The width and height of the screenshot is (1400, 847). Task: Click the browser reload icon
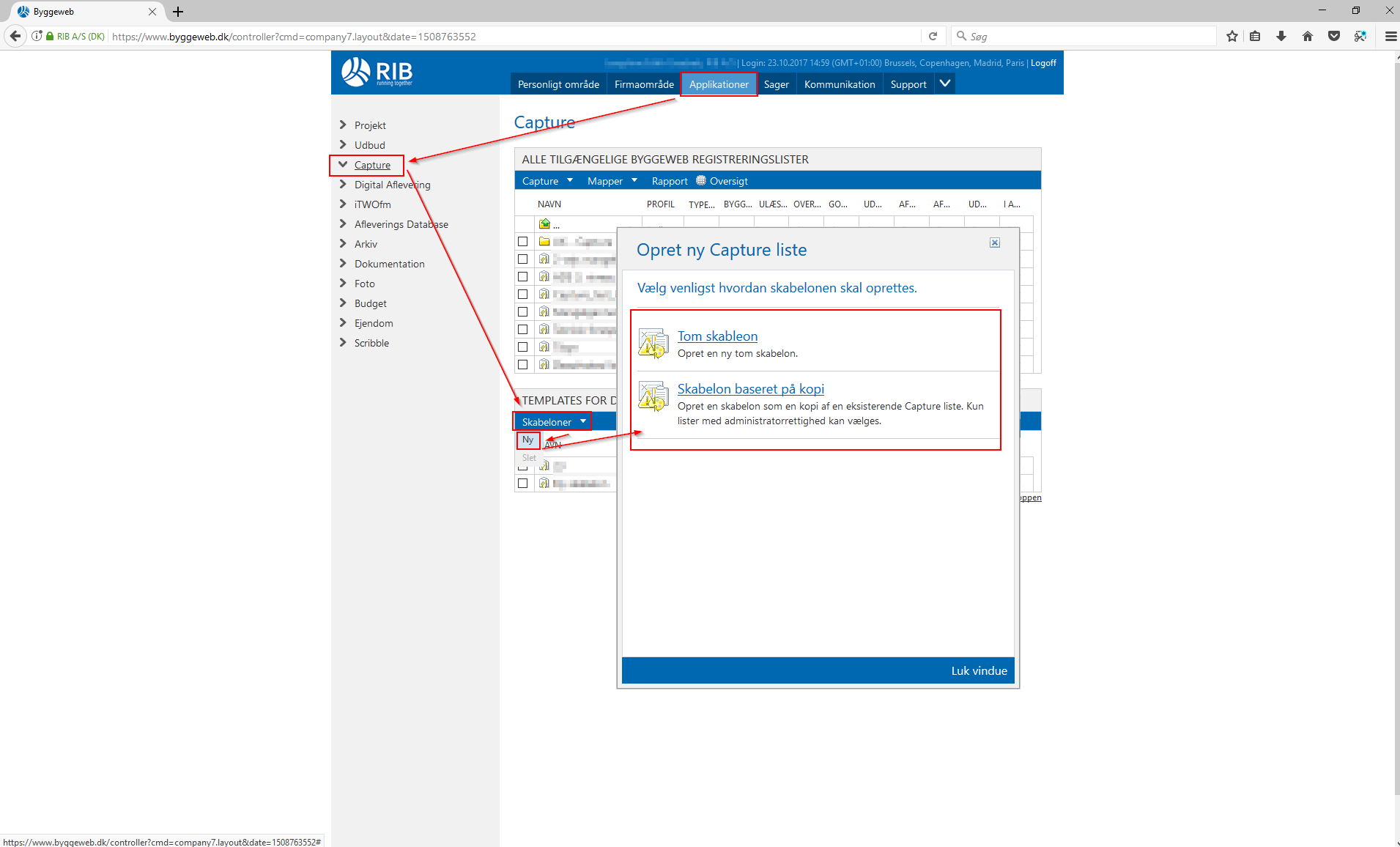(x=933, y=36)
